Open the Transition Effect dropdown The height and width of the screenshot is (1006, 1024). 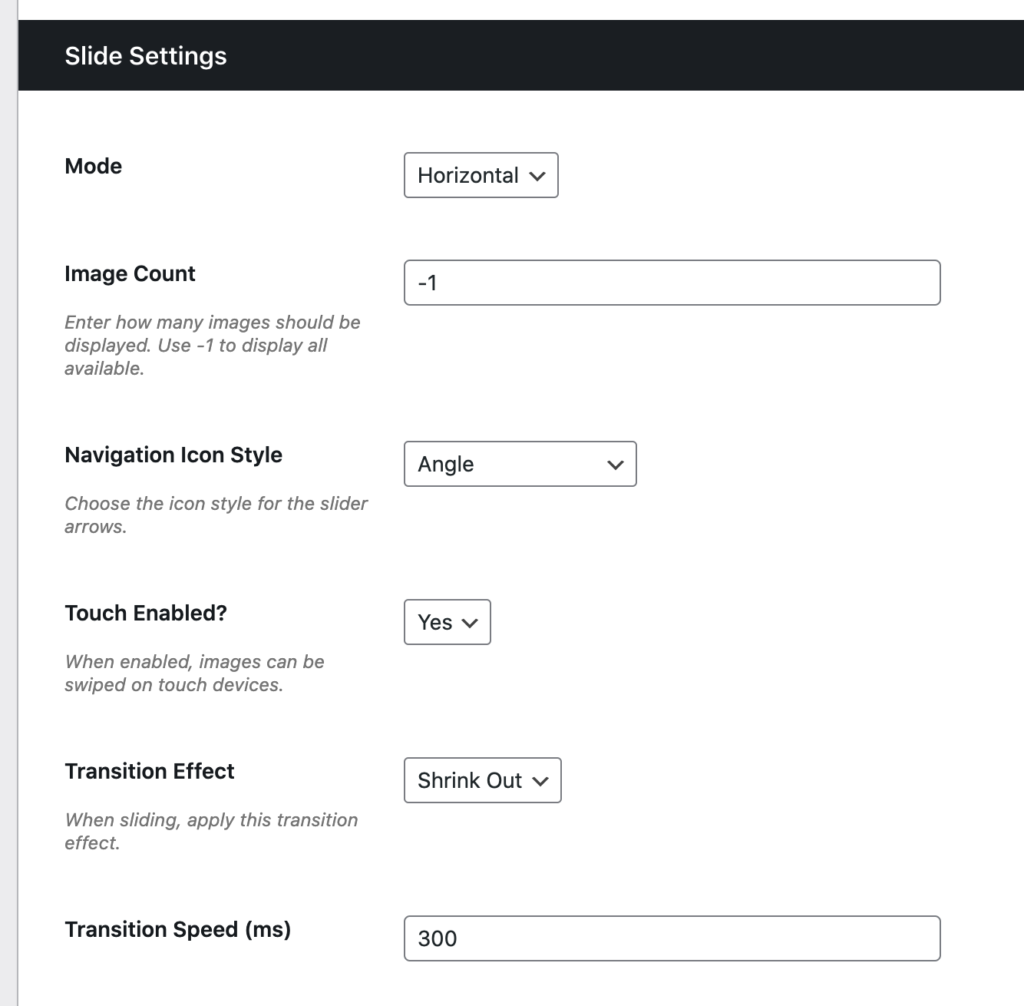point(482,781)
